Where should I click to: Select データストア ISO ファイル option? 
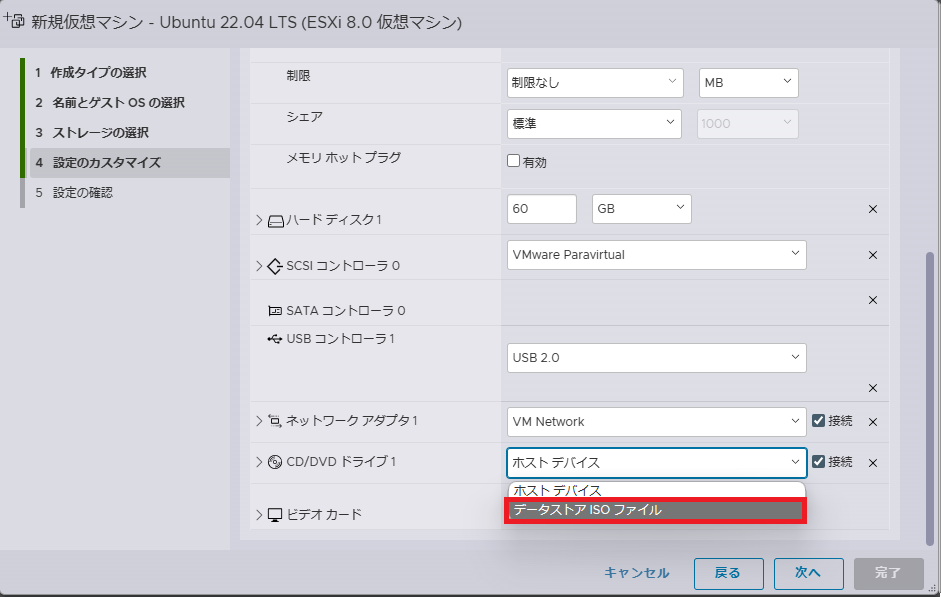coord(655,510)
